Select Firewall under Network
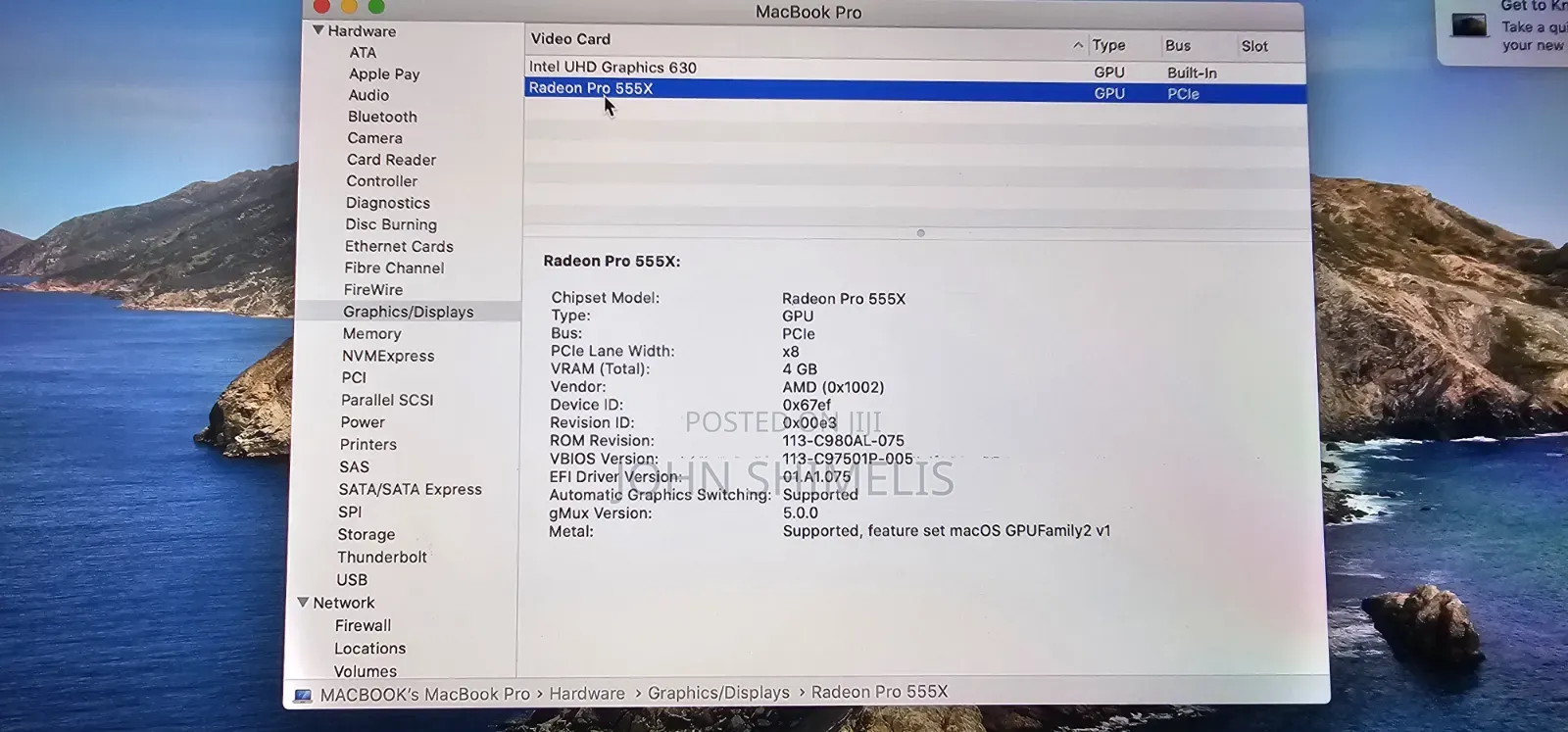Screen dimensions: 1568x732 tap(363, 626)
